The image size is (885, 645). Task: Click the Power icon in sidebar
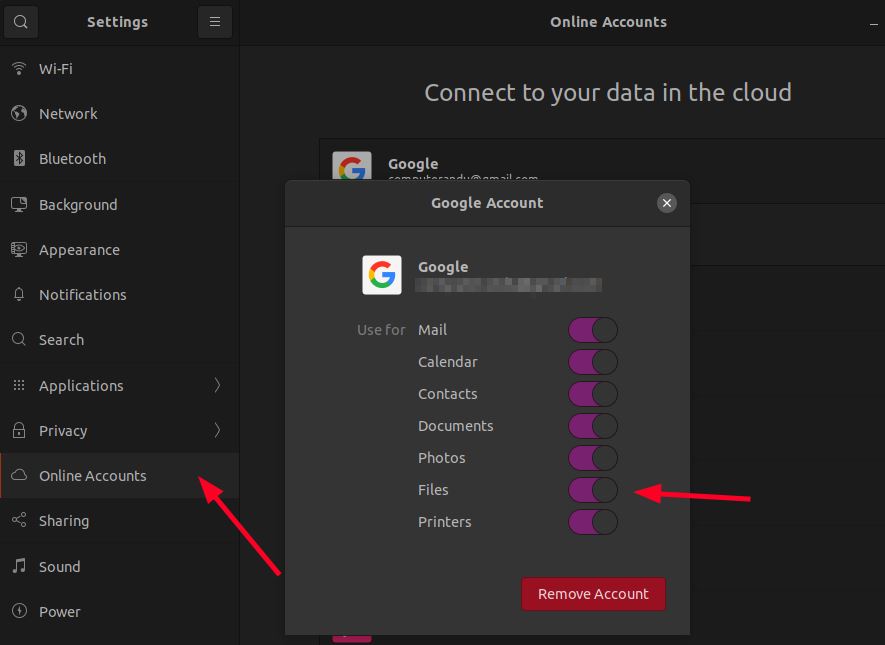[19, 611]
